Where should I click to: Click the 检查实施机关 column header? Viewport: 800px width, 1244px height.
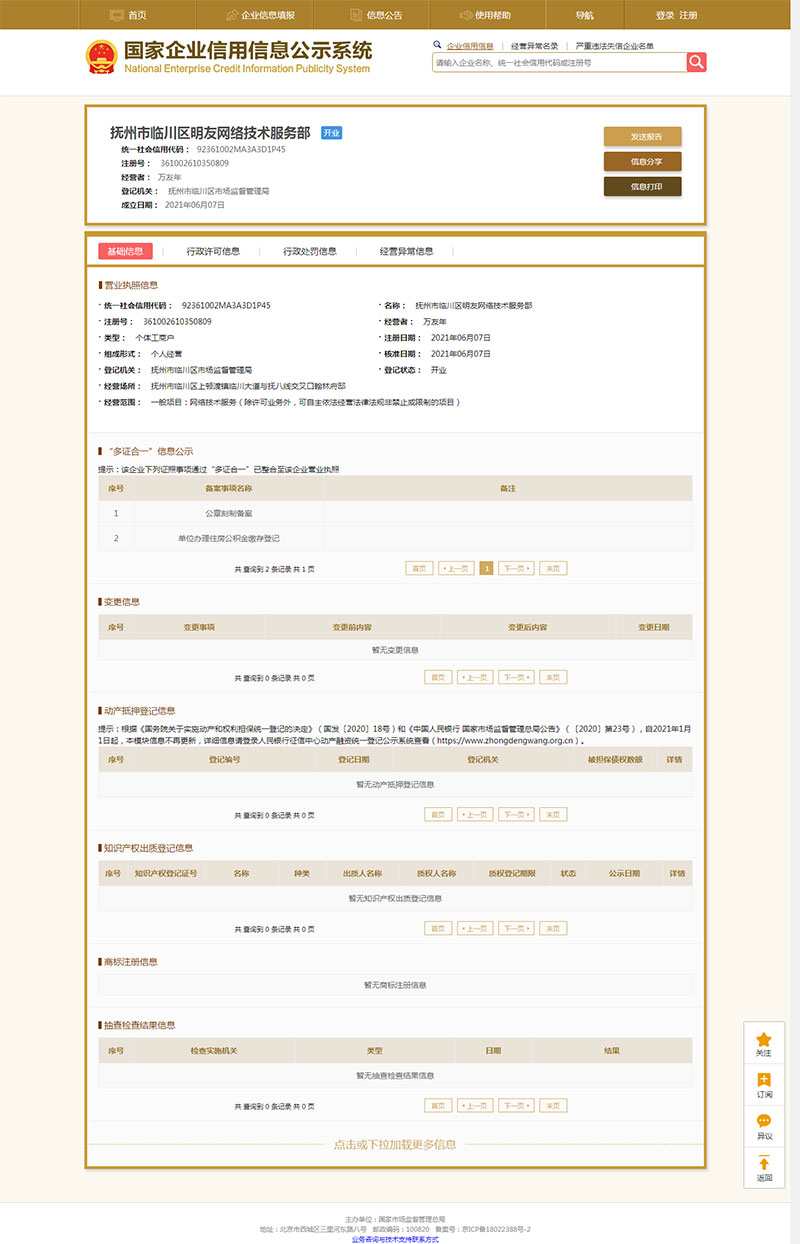tap(214, 1051)
